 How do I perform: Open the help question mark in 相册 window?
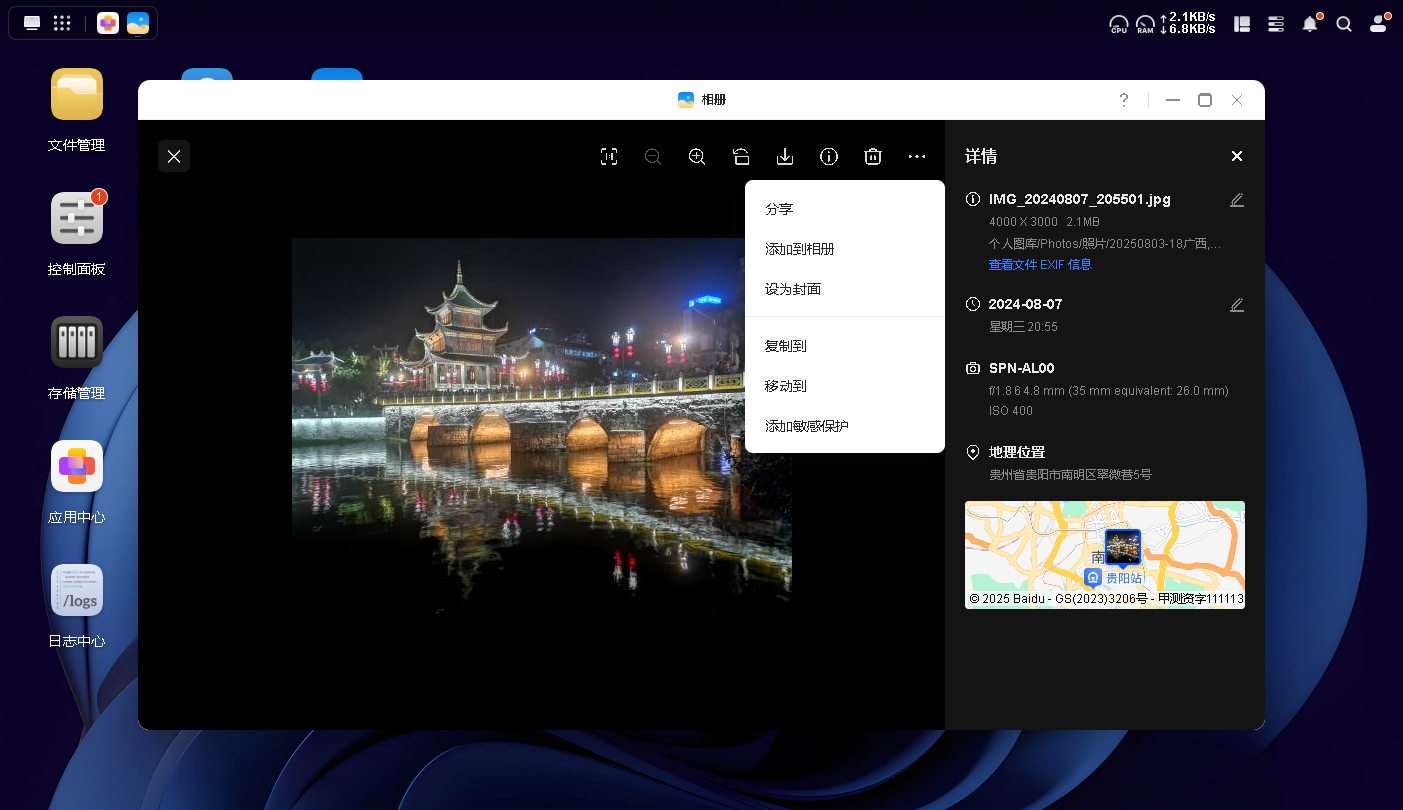click(x=1124, y=100)
